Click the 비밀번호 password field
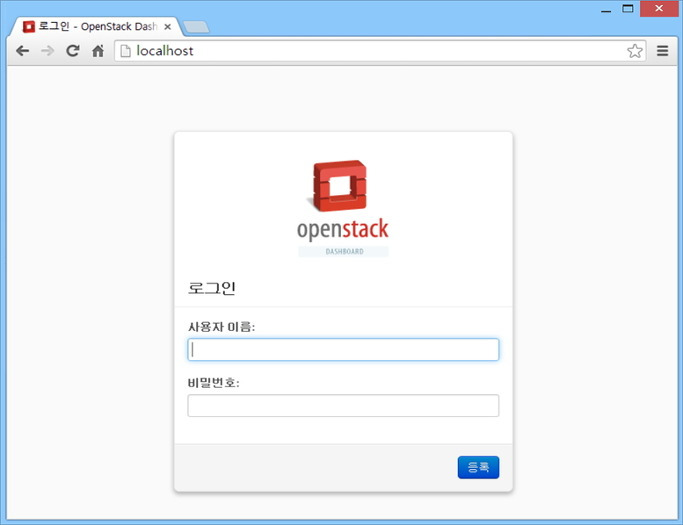Screen dimensions: 683x525 (343, 406)
